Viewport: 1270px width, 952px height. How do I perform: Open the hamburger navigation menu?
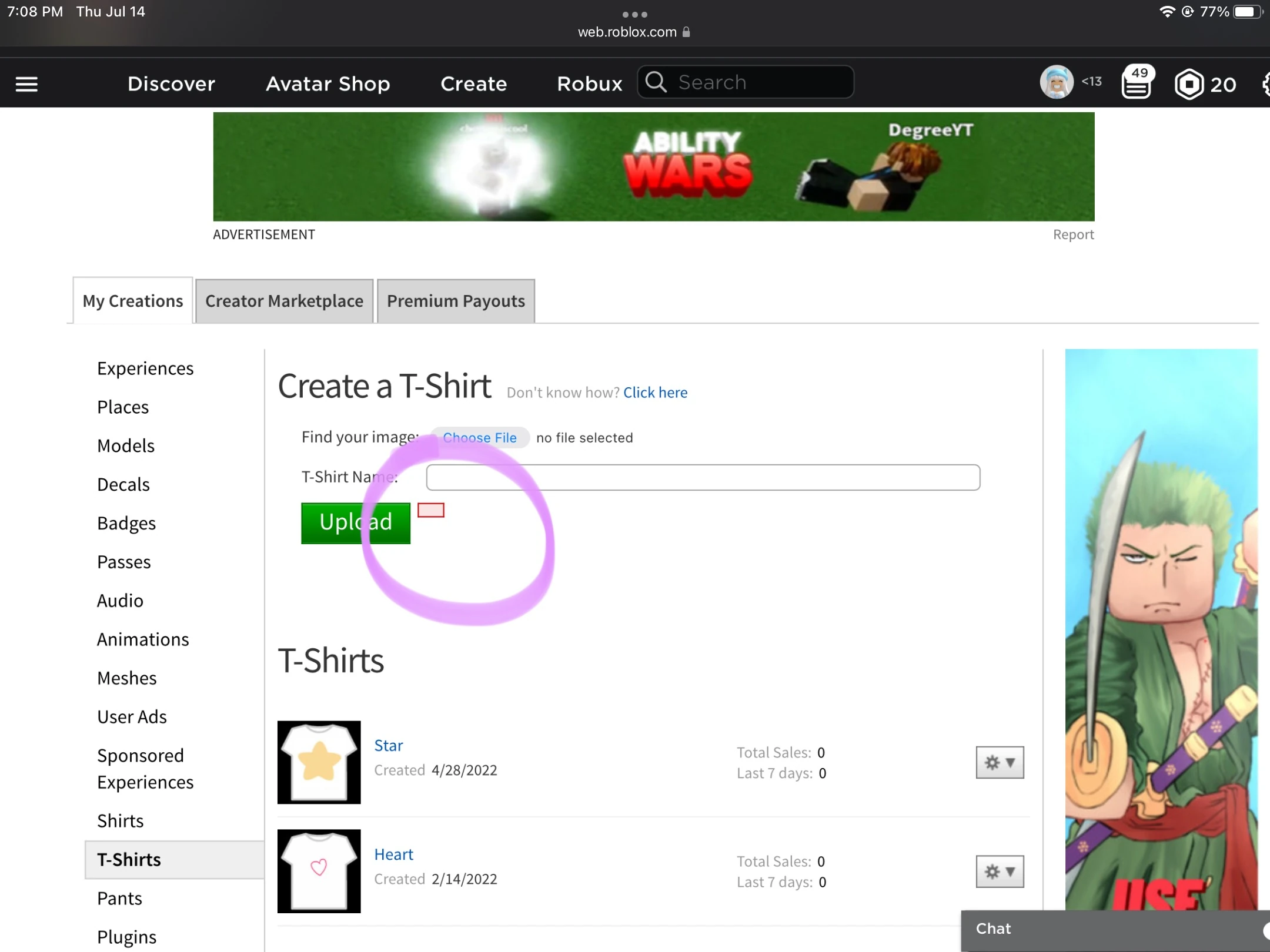tap(26, 84)
